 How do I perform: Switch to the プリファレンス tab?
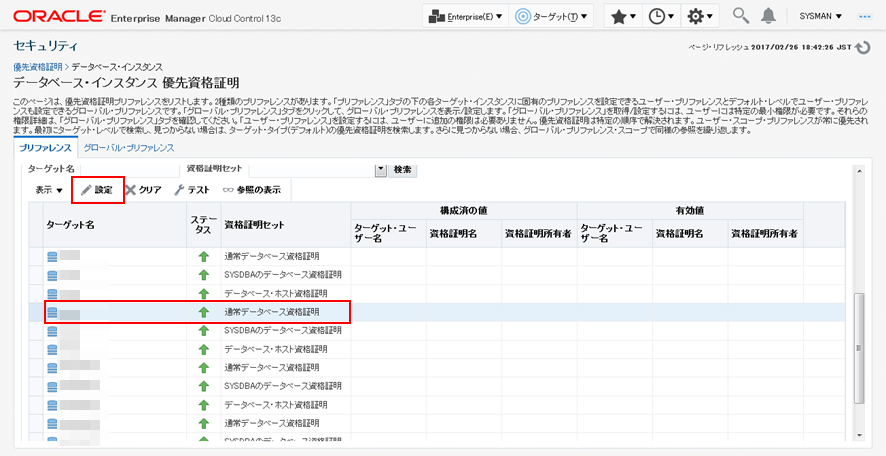tap(45, 148)
